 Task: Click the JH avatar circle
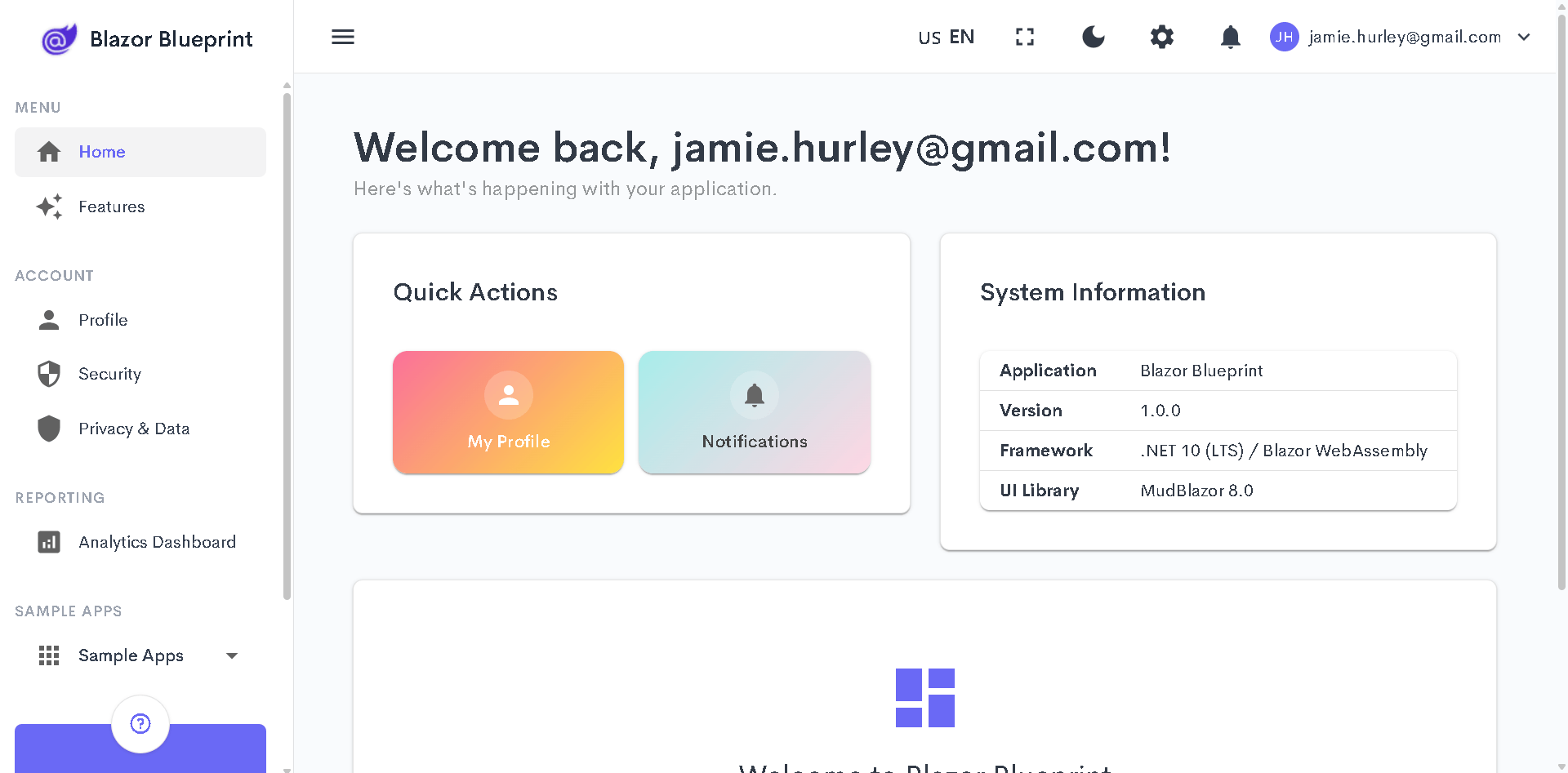pyautogui.click(x=1284, y=37)
